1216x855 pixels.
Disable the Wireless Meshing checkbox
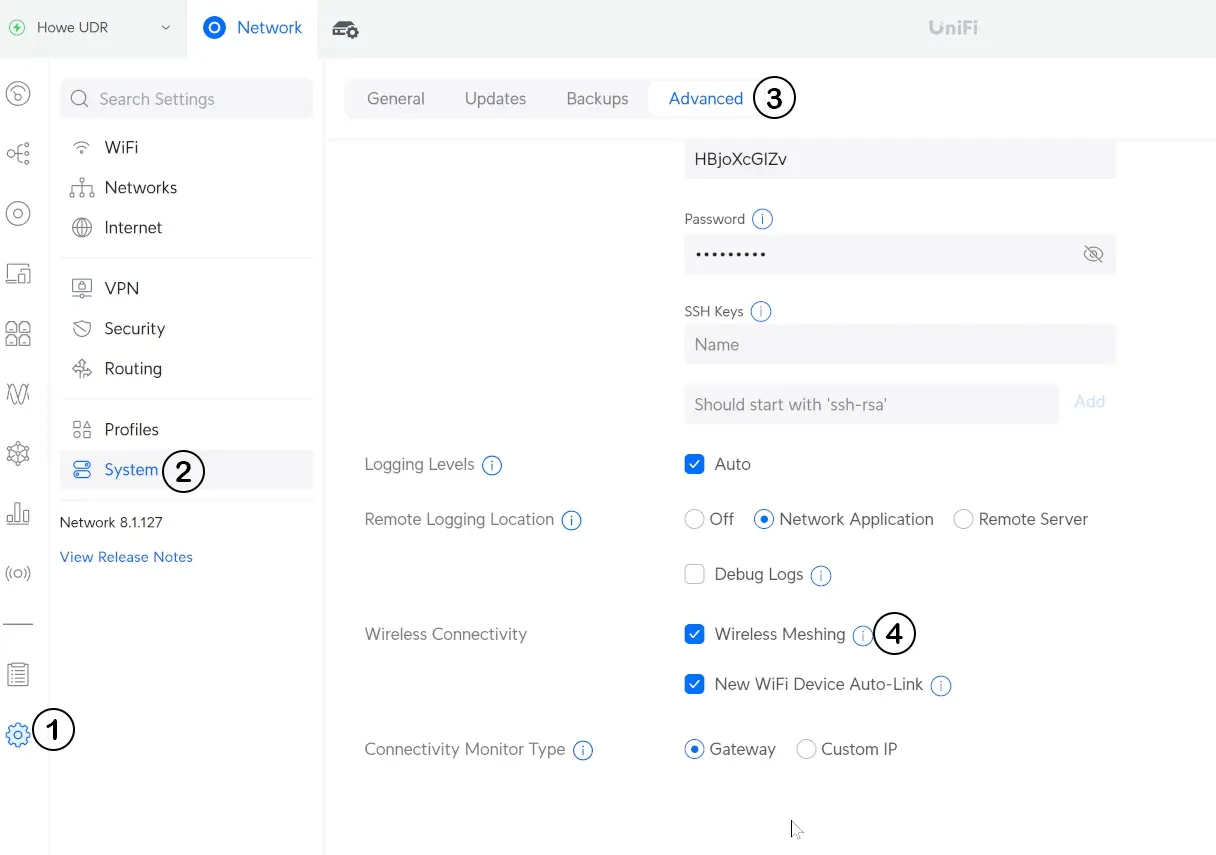tap(694, 634)
